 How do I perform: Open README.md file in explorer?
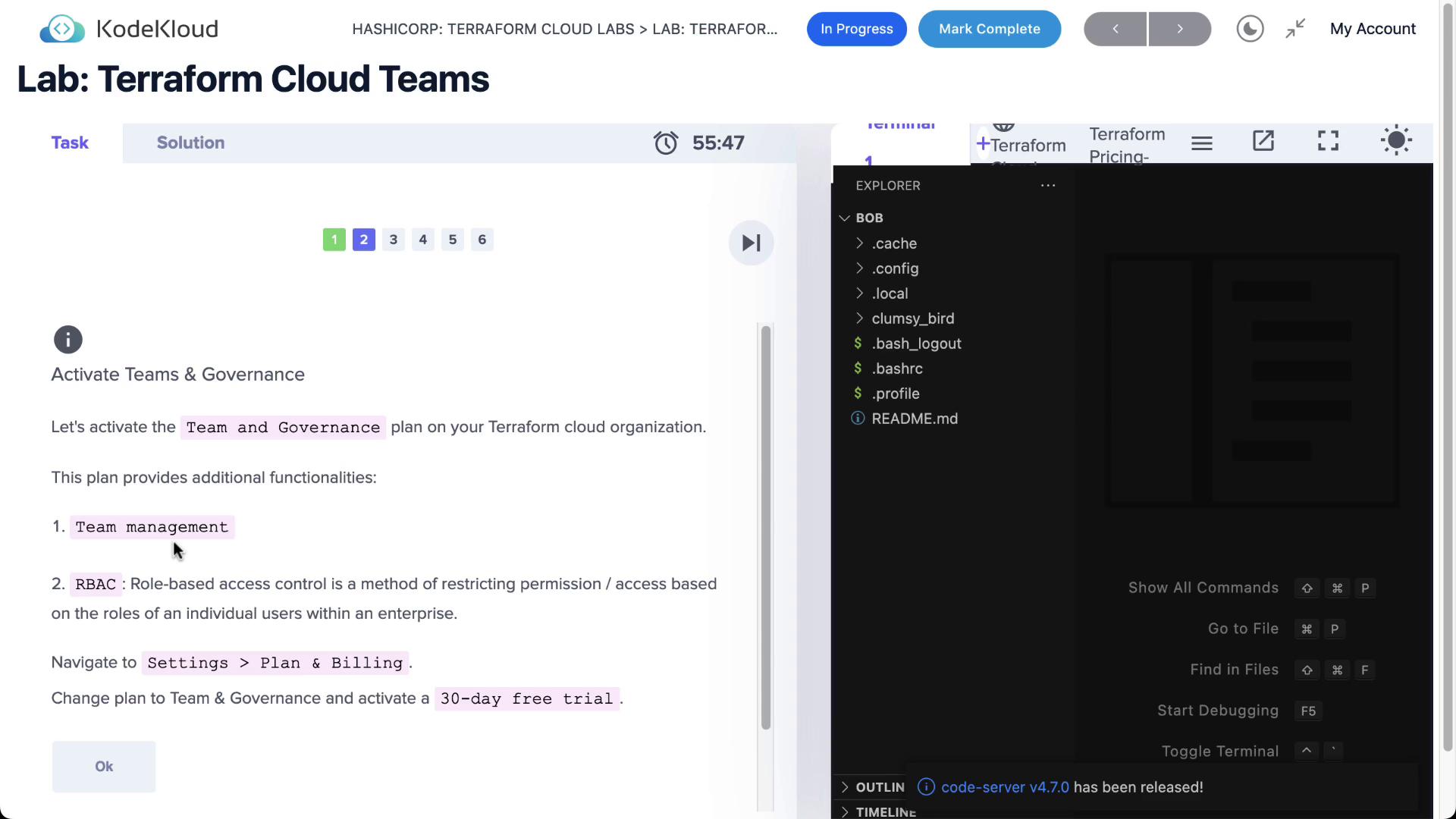(914, 419)
